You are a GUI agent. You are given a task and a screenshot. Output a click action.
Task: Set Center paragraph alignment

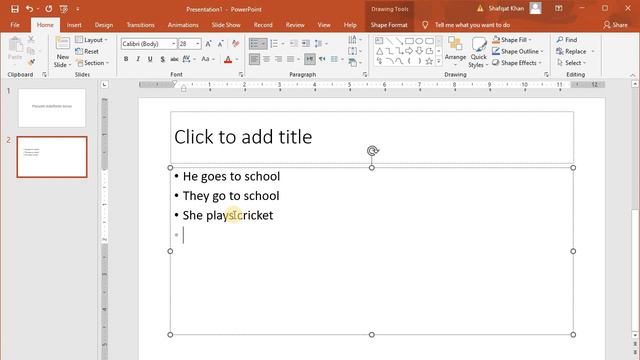pos(267,59)
